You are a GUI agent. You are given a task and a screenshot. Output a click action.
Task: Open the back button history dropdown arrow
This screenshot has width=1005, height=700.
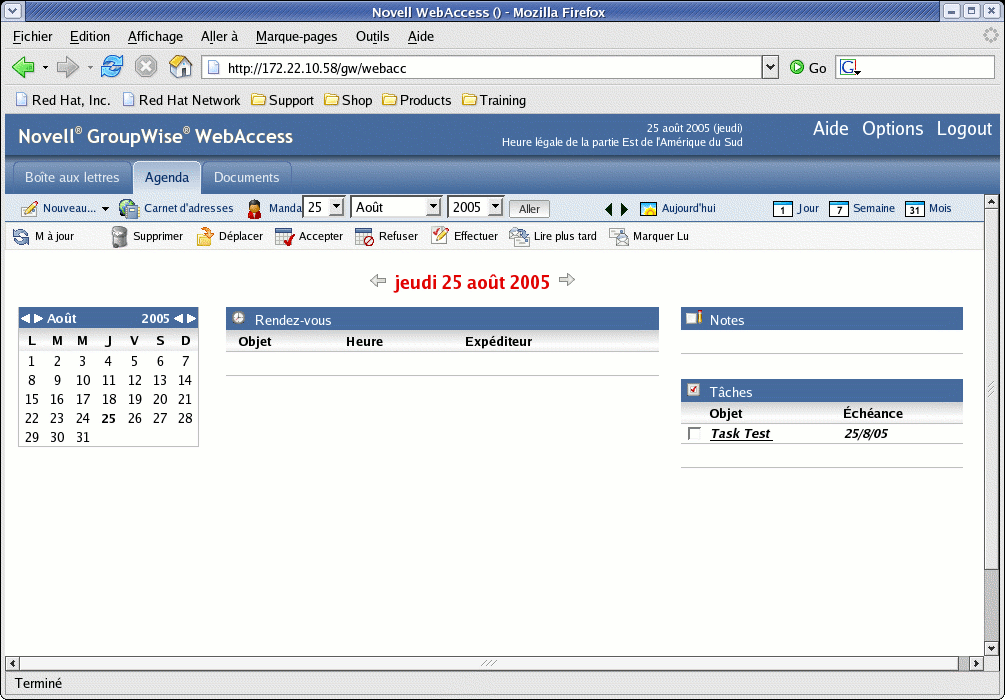45,67
